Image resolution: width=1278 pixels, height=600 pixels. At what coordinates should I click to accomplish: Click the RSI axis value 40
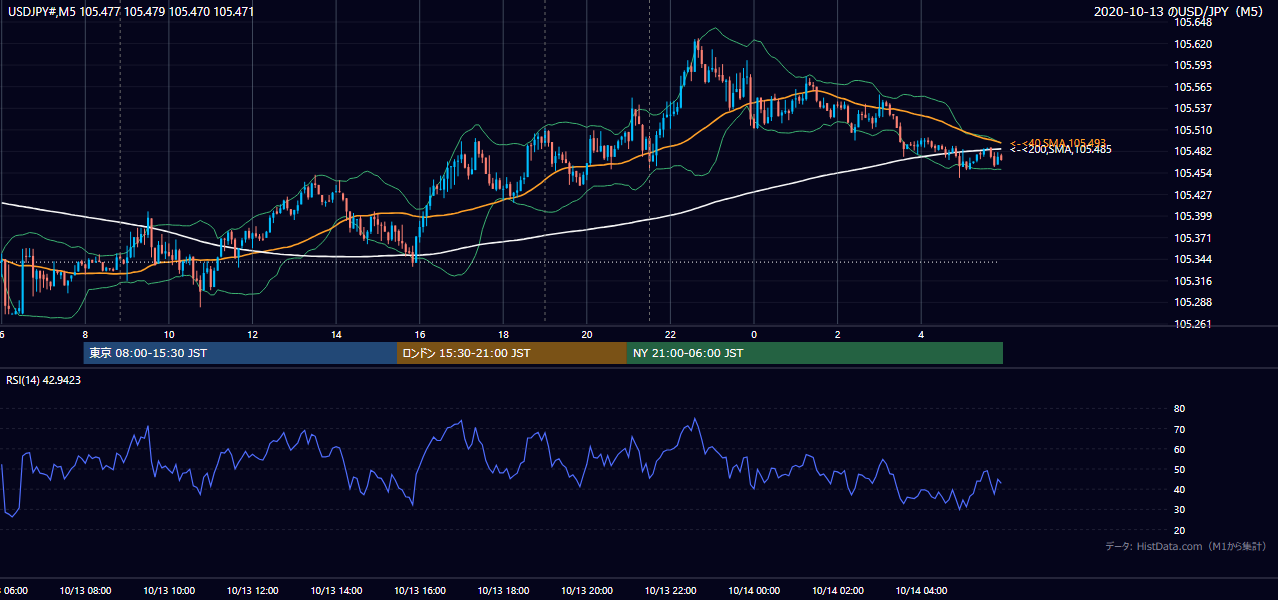point(1179,489)
